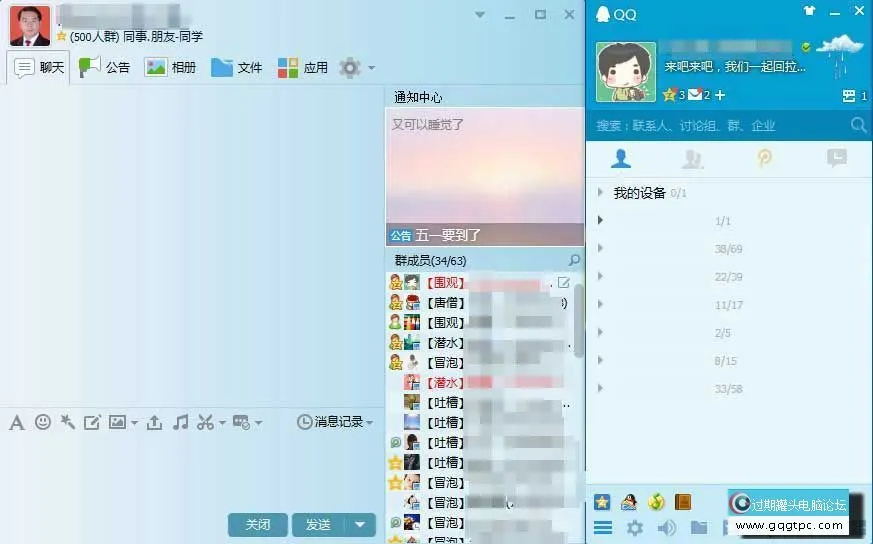Open the 文件 tab
This screenshot has width=873, height=544.
click(x=237, y=67)
